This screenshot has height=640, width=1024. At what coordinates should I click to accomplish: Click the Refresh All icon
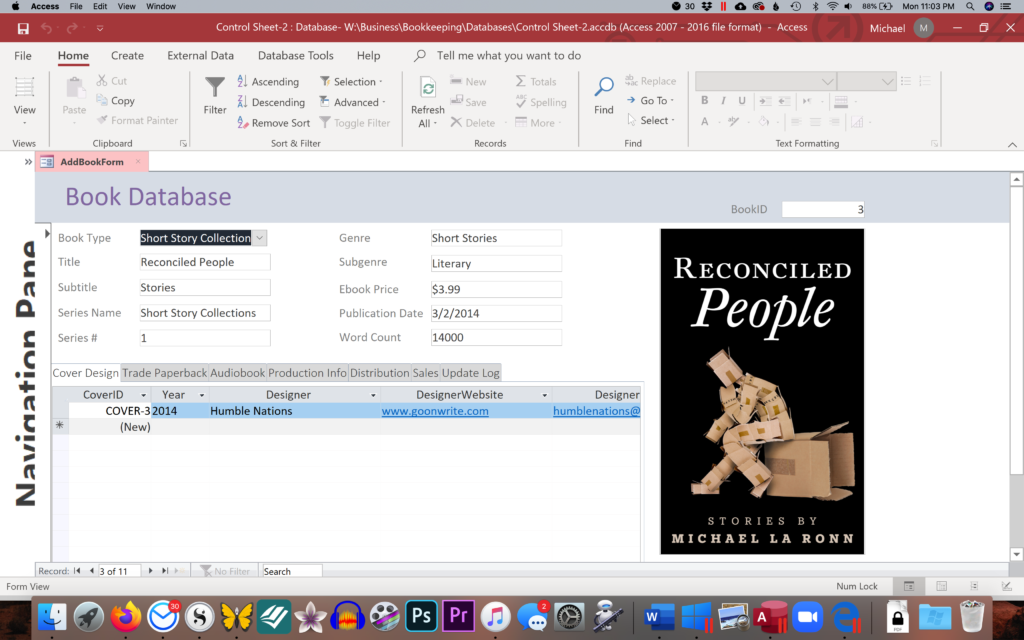[x=428, y=88]
